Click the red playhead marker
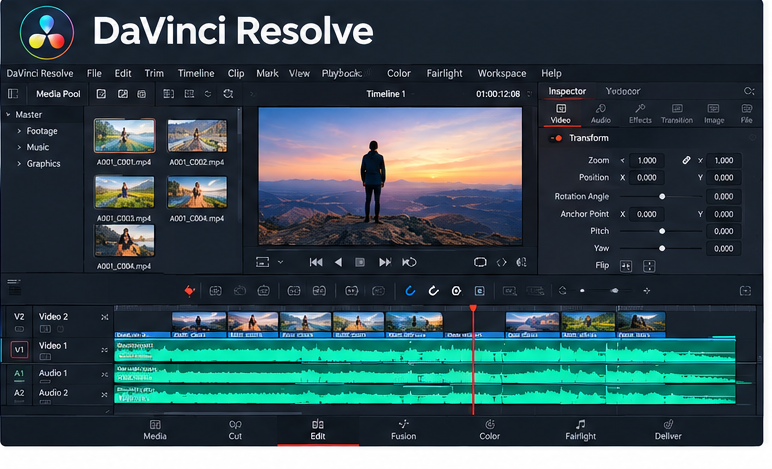Viewport: 772px width, 469px height. point(473,308)
